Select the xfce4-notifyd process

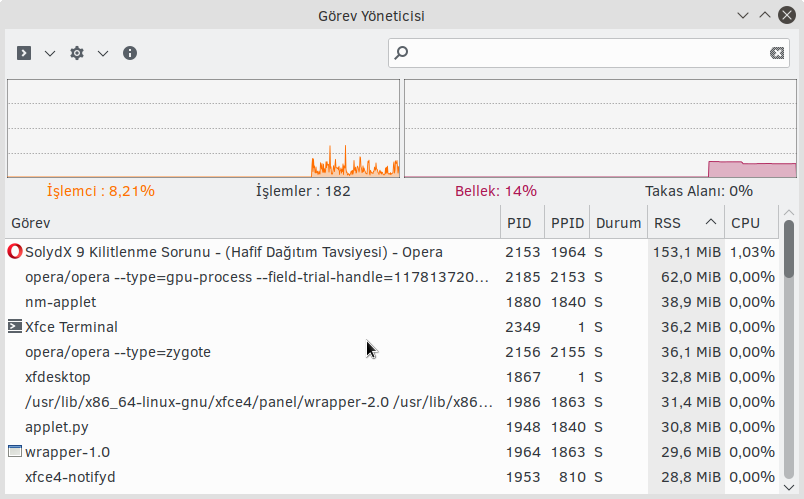pos(392,477)
